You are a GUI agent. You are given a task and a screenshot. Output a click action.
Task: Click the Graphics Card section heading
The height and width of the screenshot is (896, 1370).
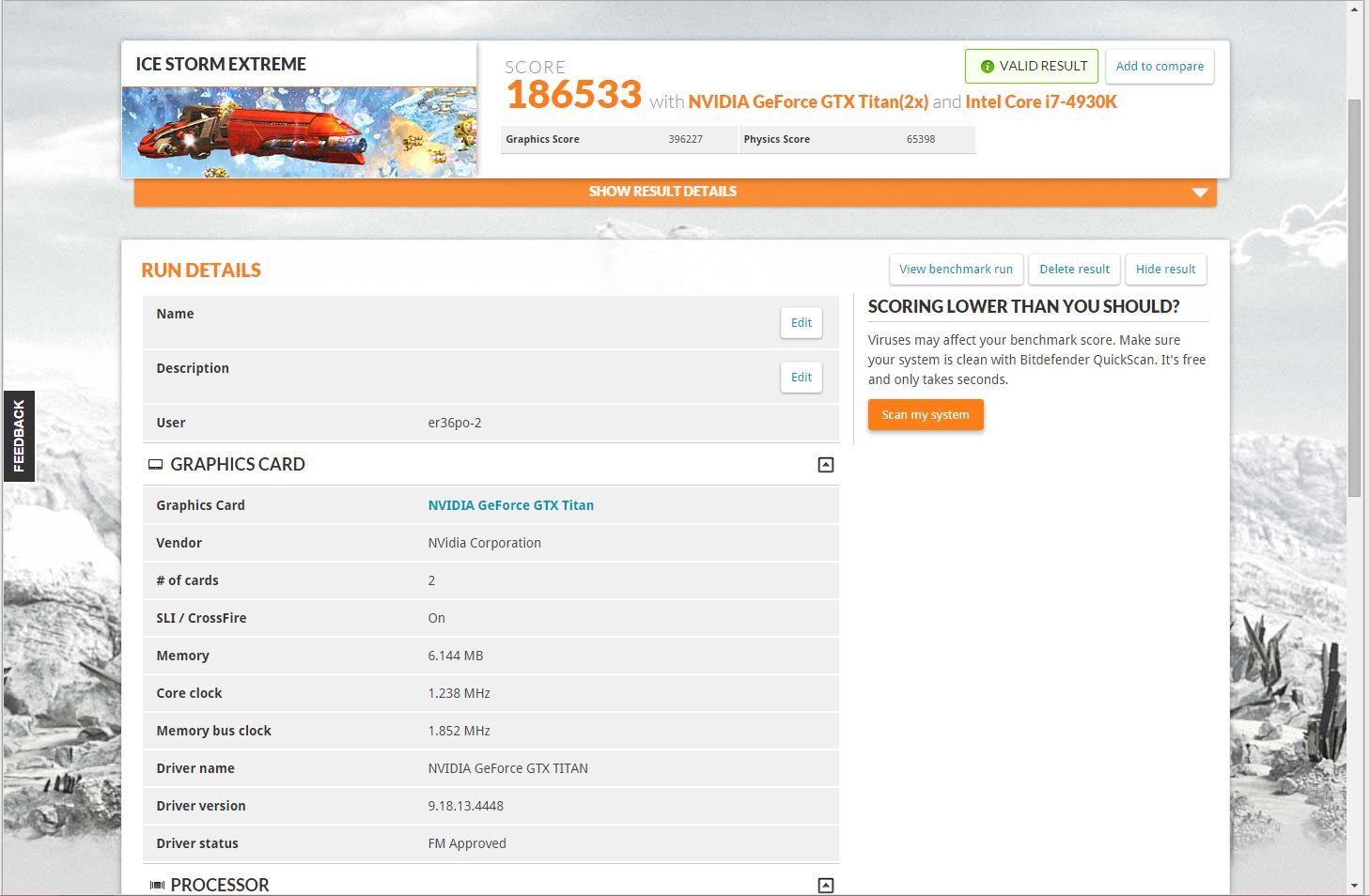(x=238, y=465)
